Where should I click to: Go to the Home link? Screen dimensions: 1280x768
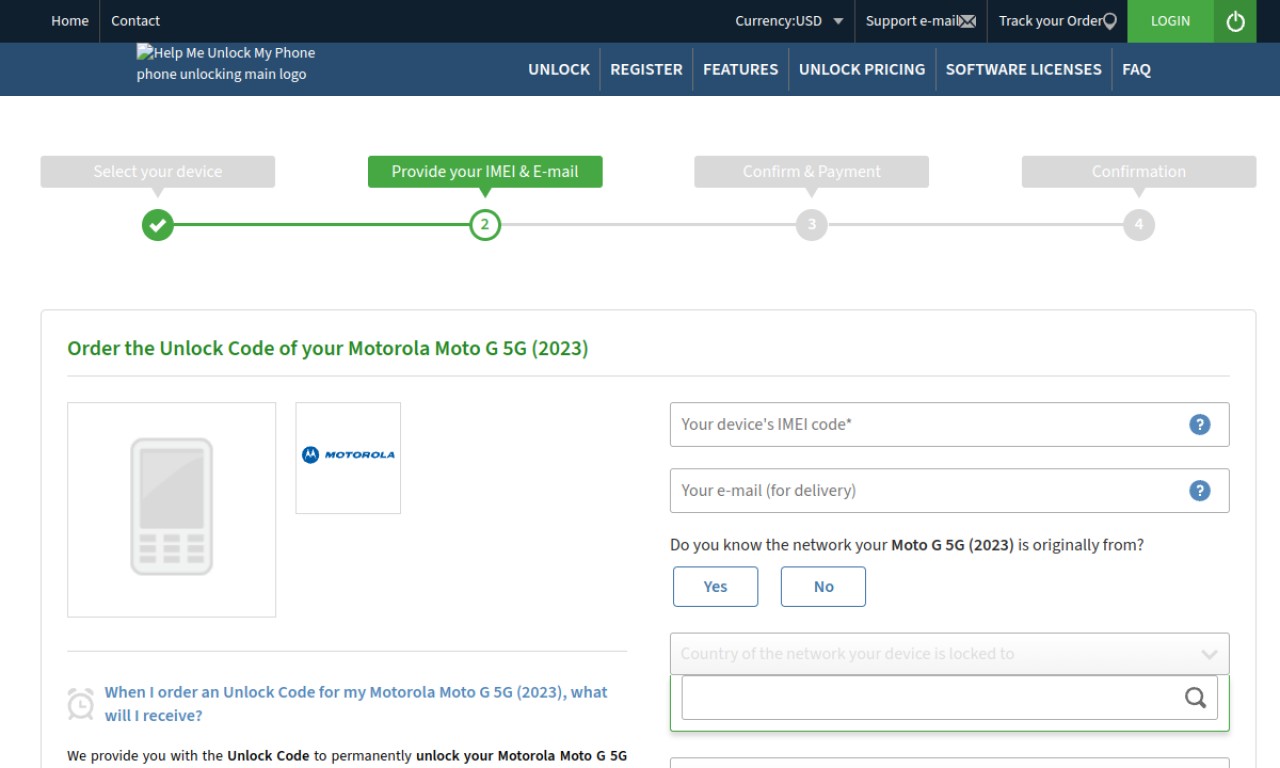70,21
